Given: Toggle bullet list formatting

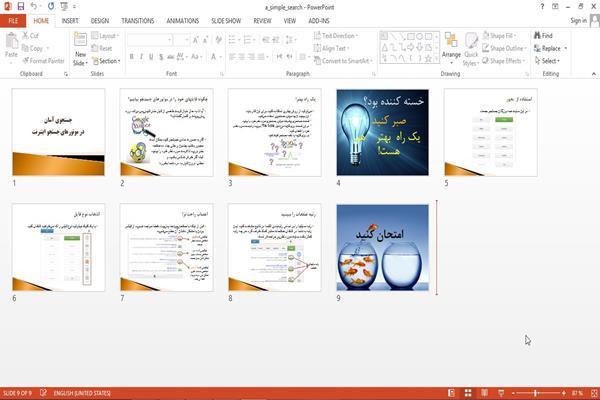Looking at the screenshot, I should point(233,40).
